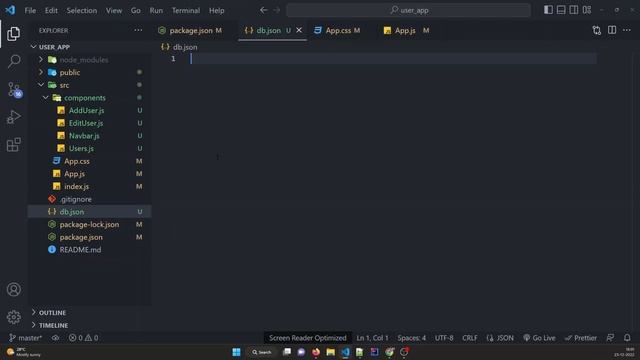
Task: Close the db.json tab
Action: (x=299, y=30)
